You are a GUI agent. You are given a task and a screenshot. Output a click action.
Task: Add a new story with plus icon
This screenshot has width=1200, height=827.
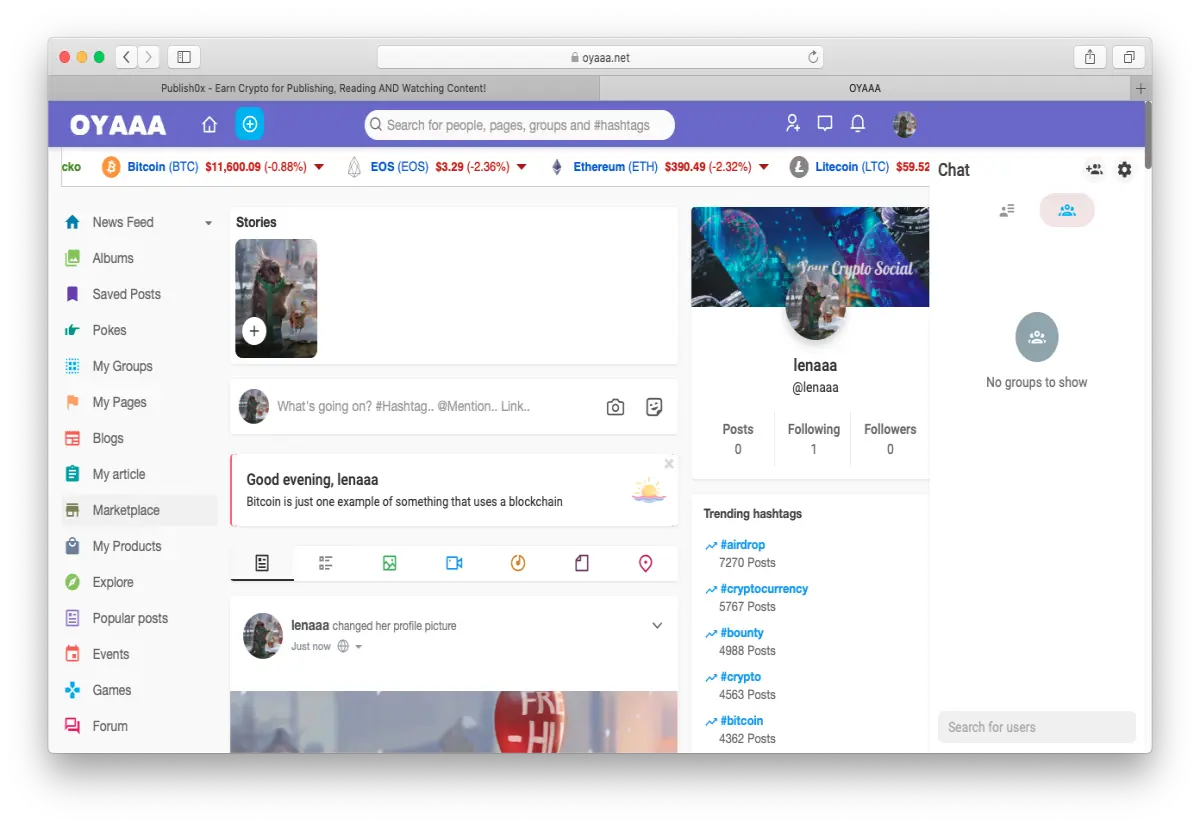click(254, 331)
